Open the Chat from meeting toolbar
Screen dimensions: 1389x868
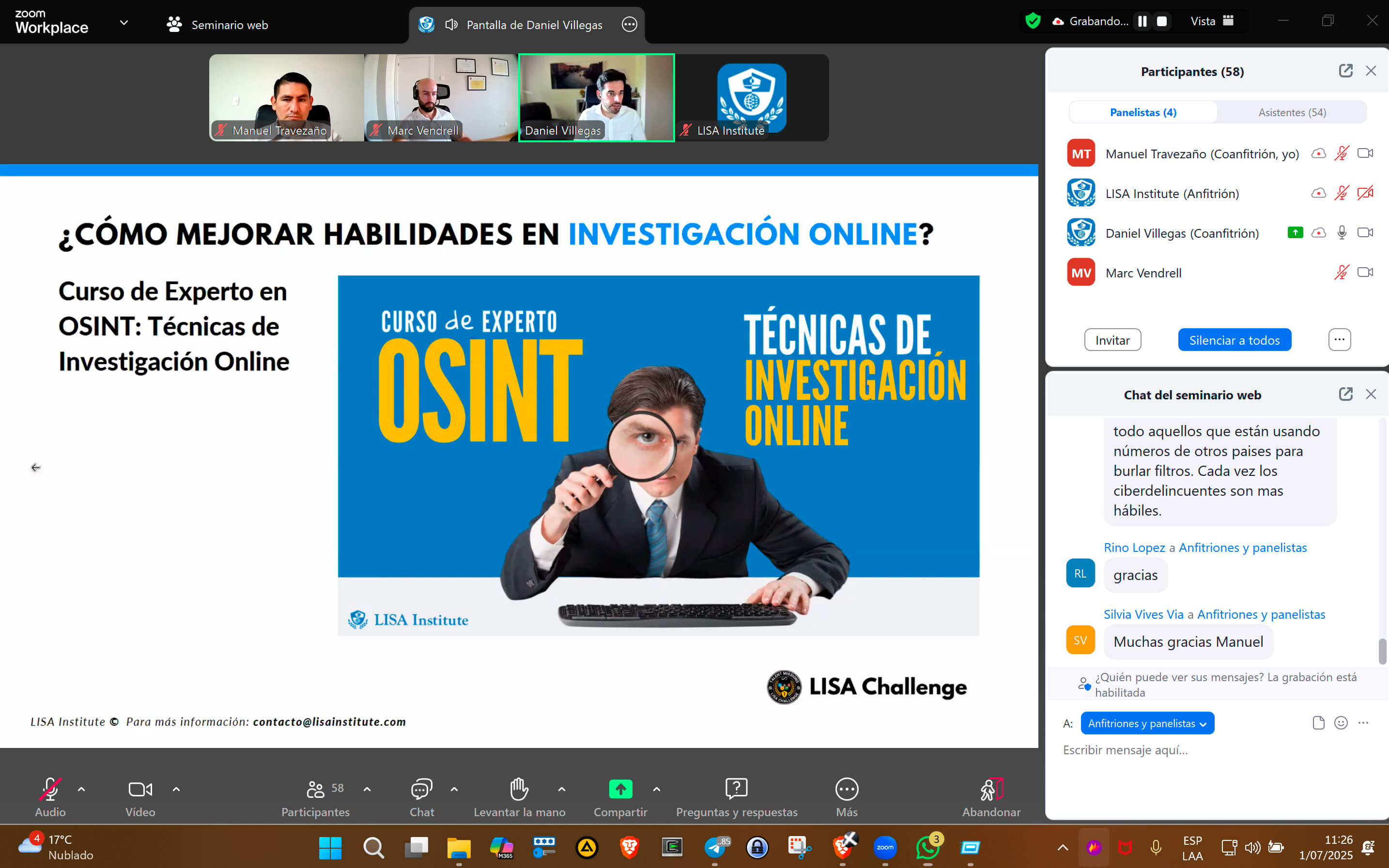(421, 797)
